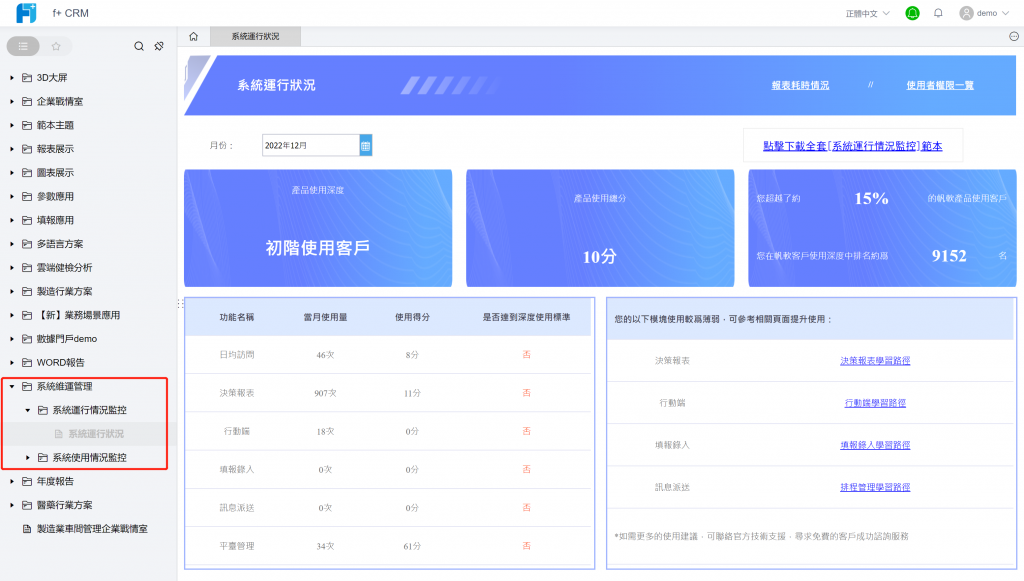Open the grey message bell icon
Viewport: 1024px width, 581px height.
tap(938, 13)
